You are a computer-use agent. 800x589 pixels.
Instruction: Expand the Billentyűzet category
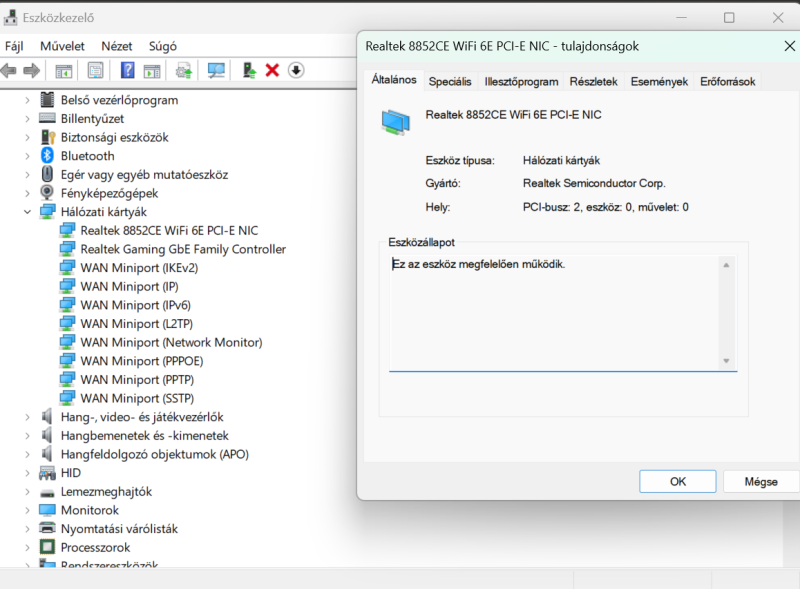(x=27, y=118)
